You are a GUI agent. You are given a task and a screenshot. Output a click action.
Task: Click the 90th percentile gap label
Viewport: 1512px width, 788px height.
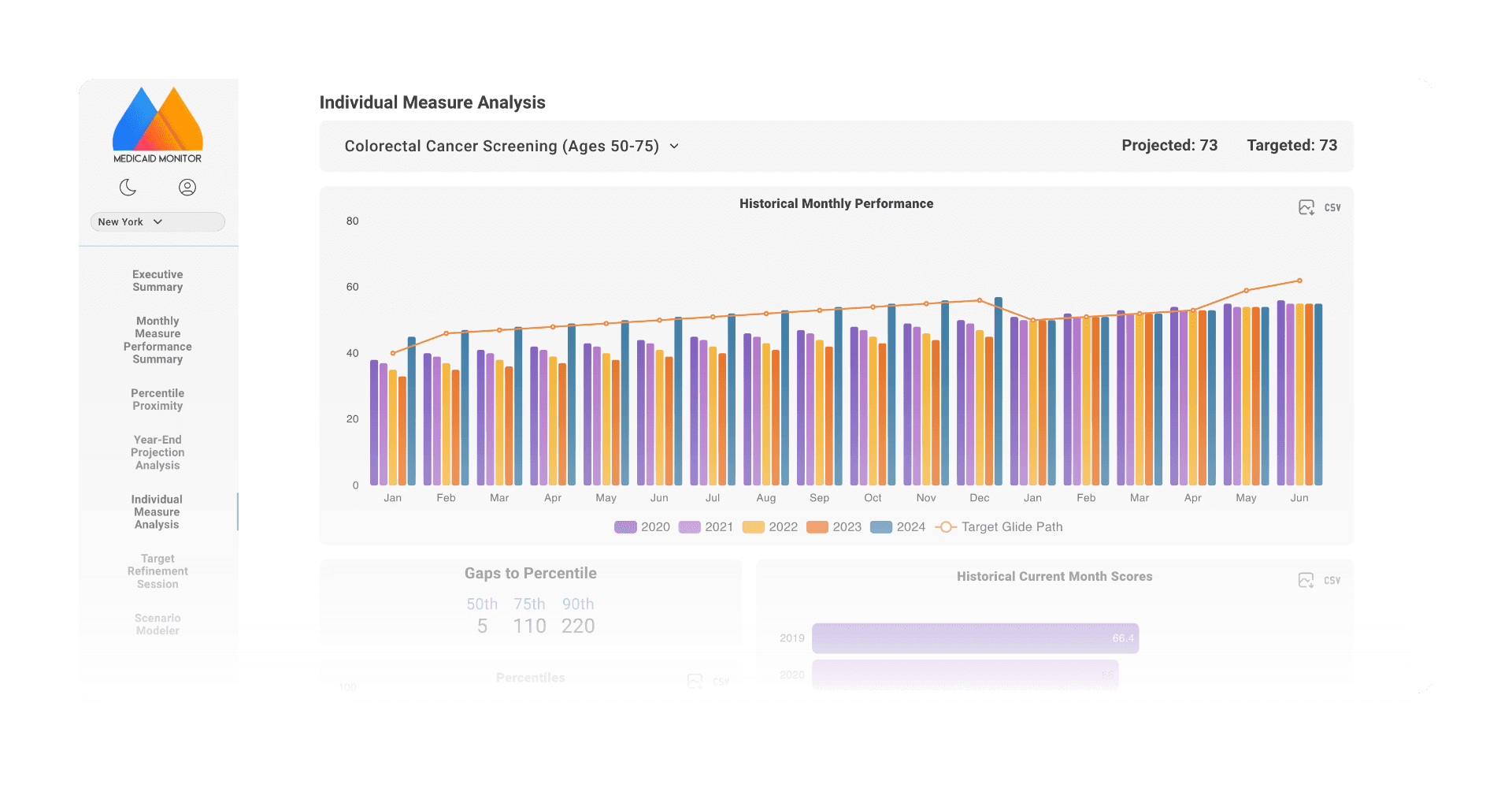pyautogui.click(x=578, y=604)
